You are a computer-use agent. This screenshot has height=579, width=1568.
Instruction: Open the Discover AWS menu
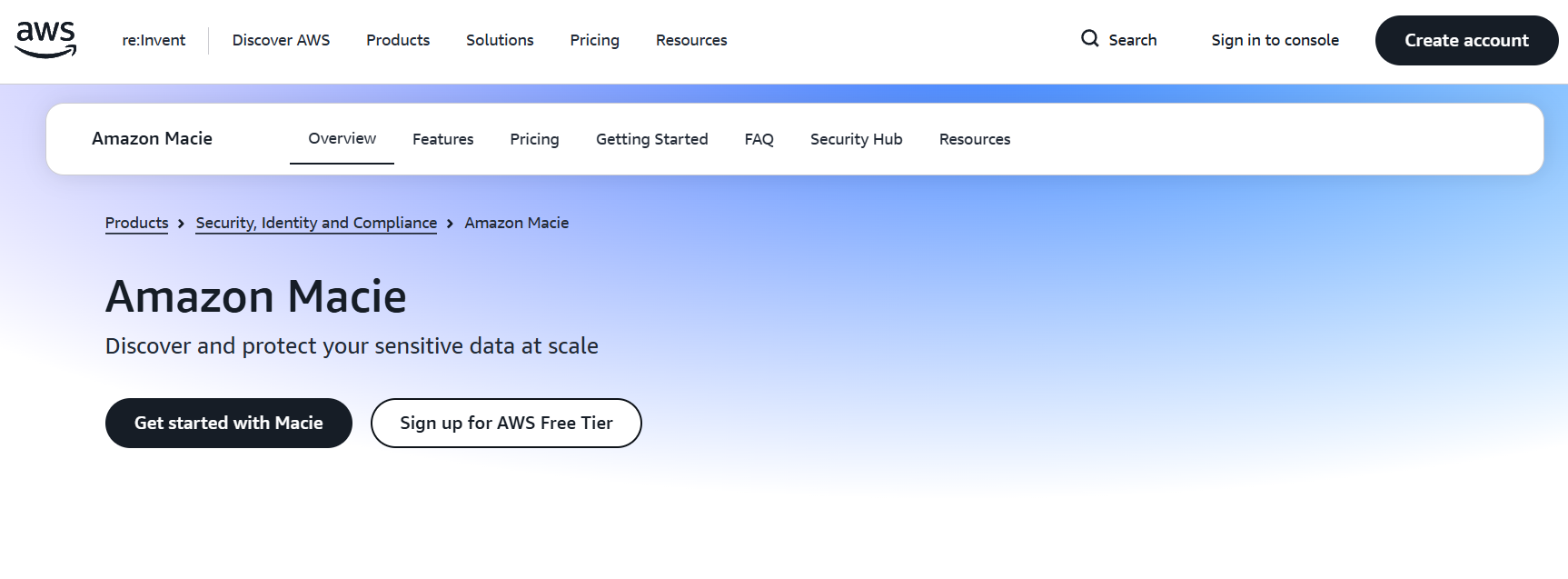click(281, 40)
